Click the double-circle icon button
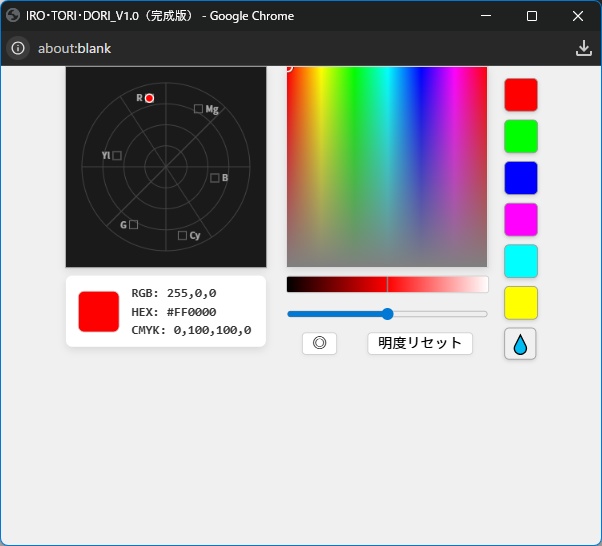This screenshot has width=602, height=546. pos(319,343)
